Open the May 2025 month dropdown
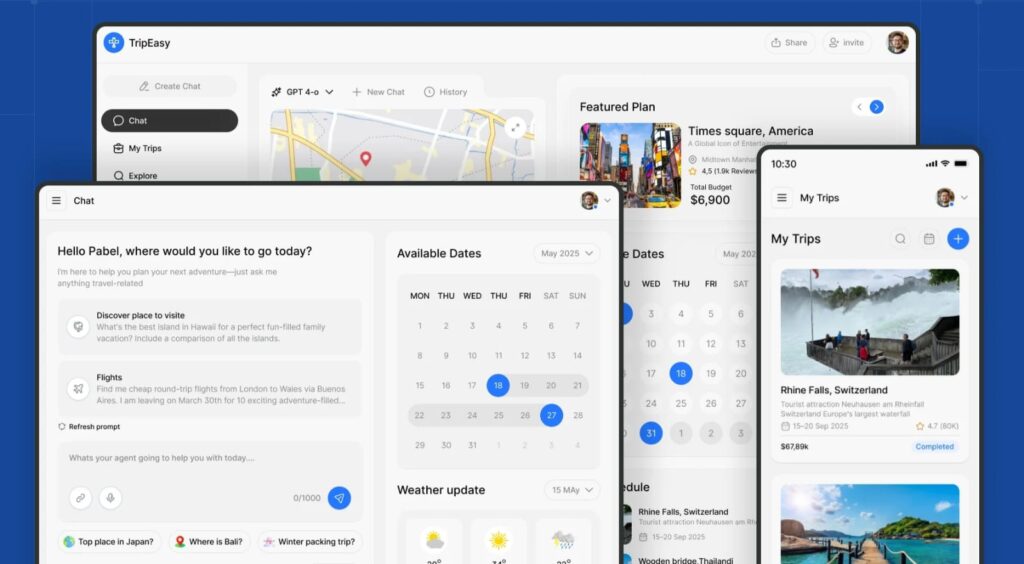Image resolution: width=1024 pixels, height=564 pixels. [566, 253]
